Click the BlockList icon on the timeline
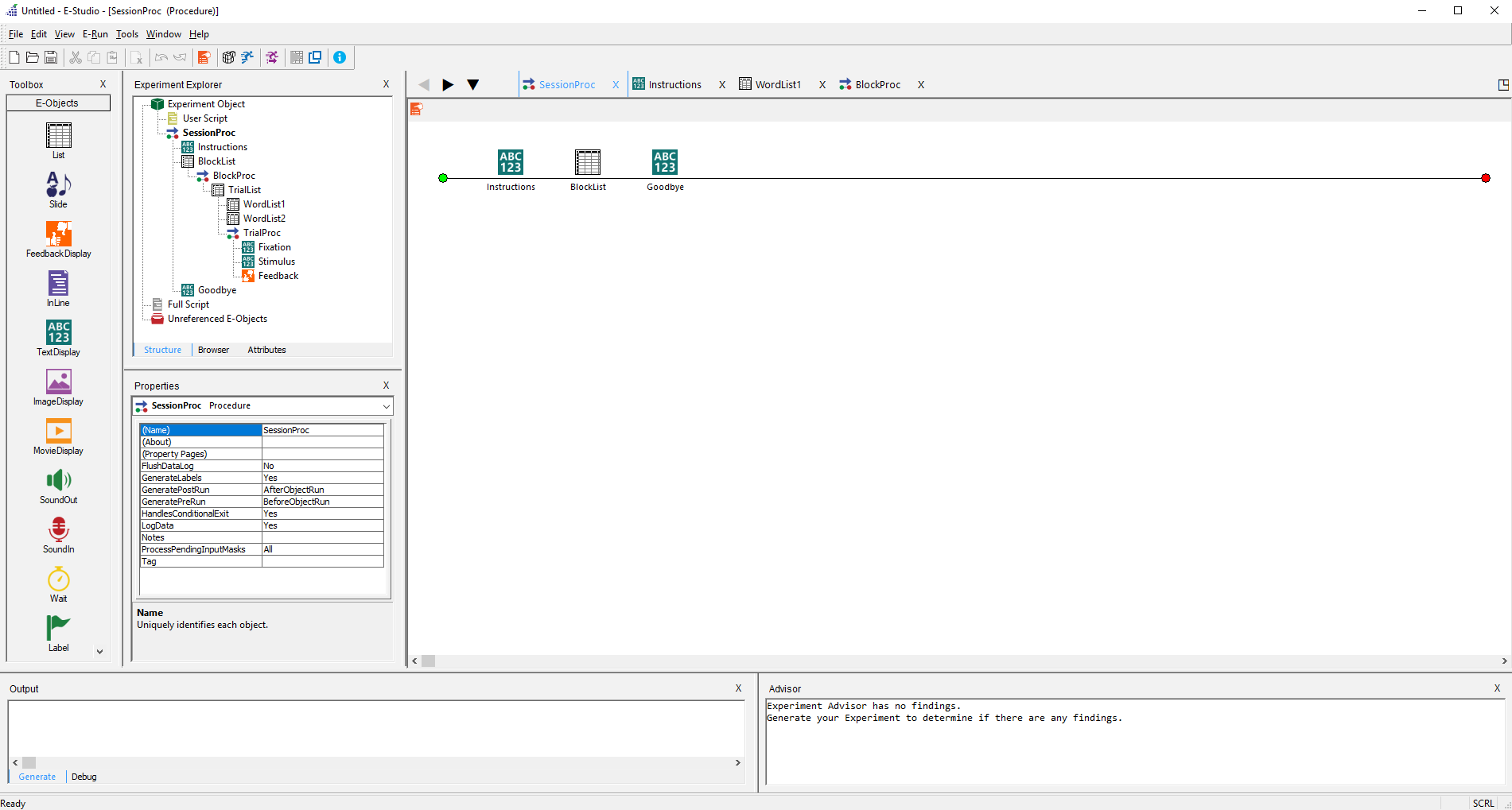 [x=588, y=163]
